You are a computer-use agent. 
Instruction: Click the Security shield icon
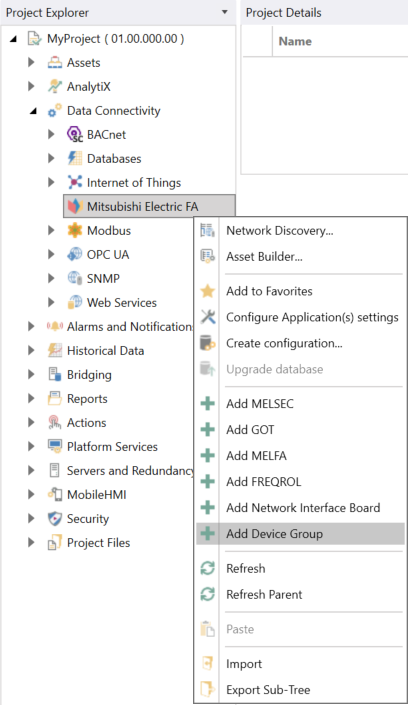[x=55, y=519]
